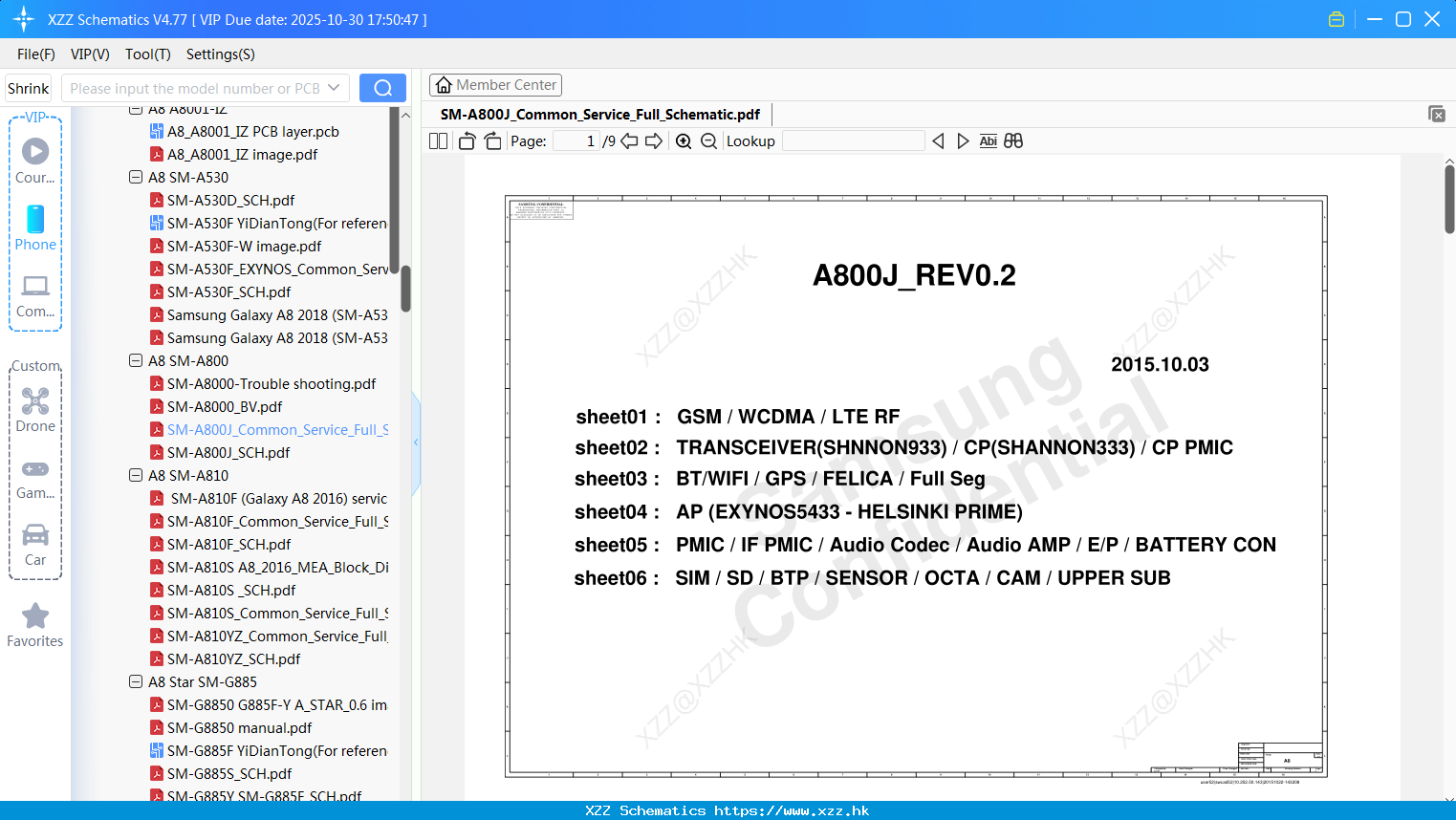This screenshot has width=1456, height=820.
Task: Click the blue search magnifier icon
Action: point(382,87)
